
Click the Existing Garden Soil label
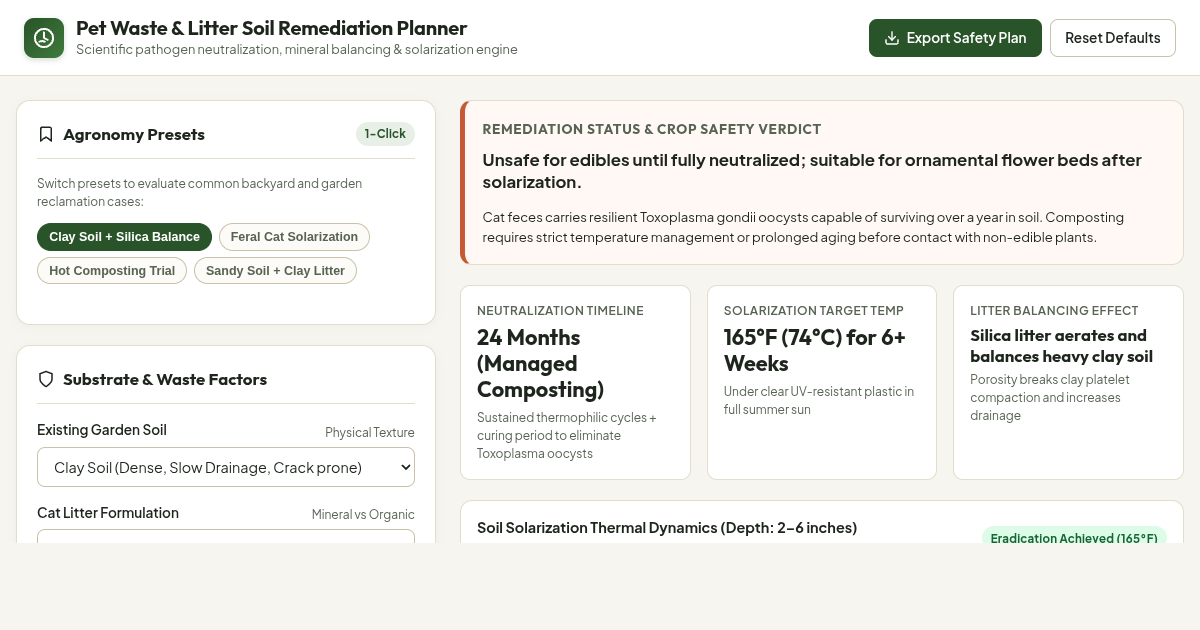tap(102, 430)
